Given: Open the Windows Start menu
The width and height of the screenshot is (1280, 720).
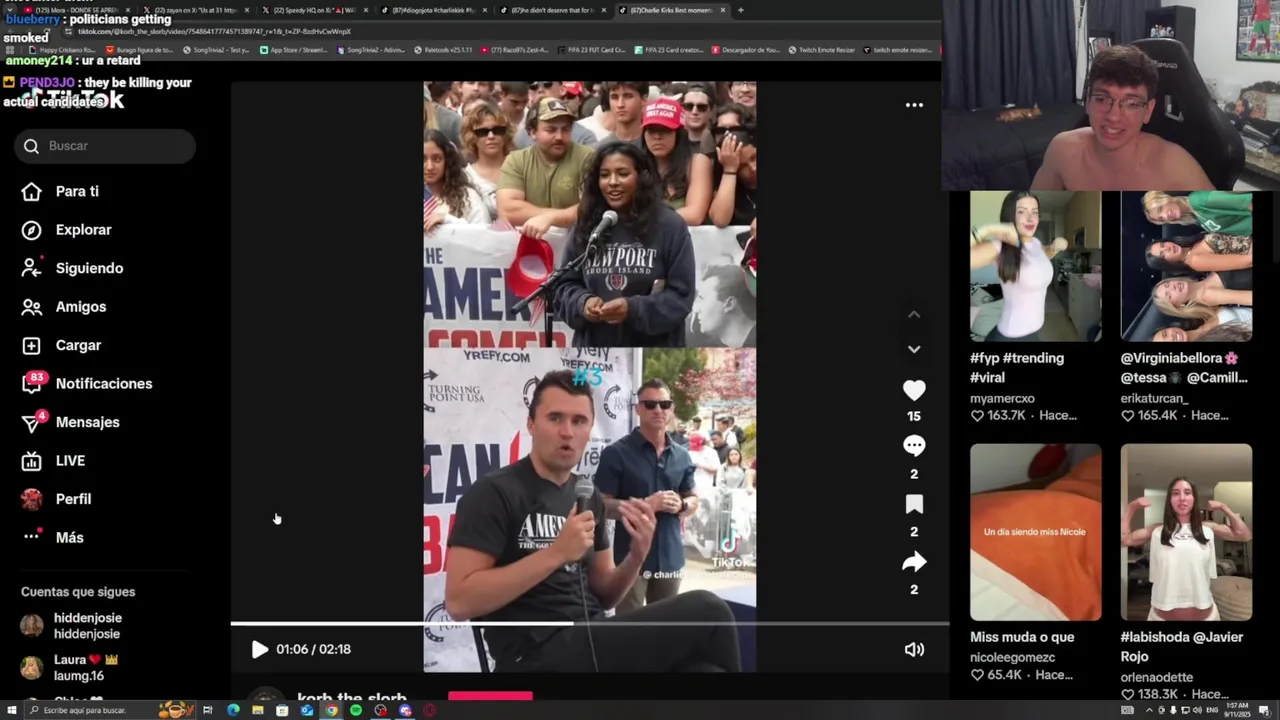Looking at the screenshot, I should pos(10,710).
